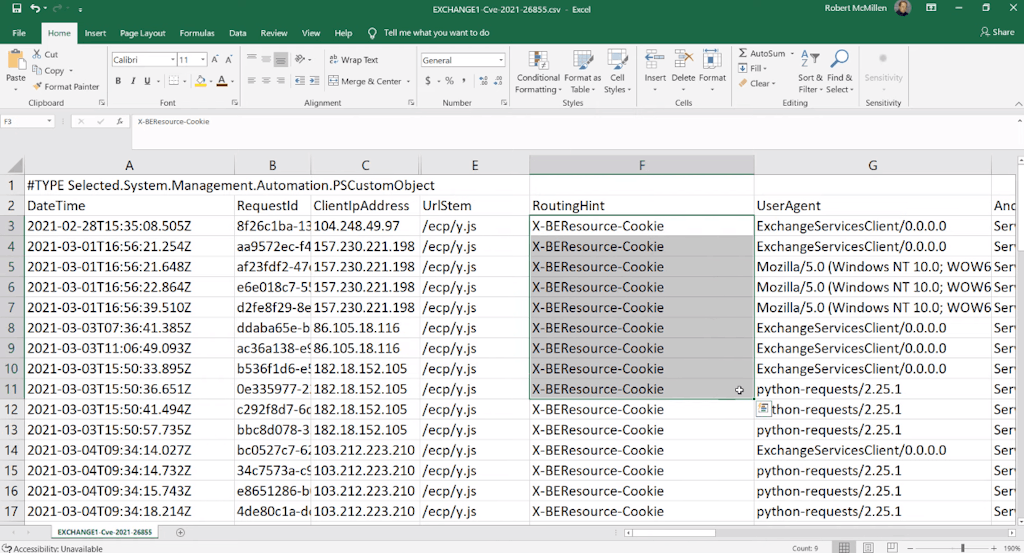
Task: Click the Name Box showing F3
Action: click(x=27, y=121)
